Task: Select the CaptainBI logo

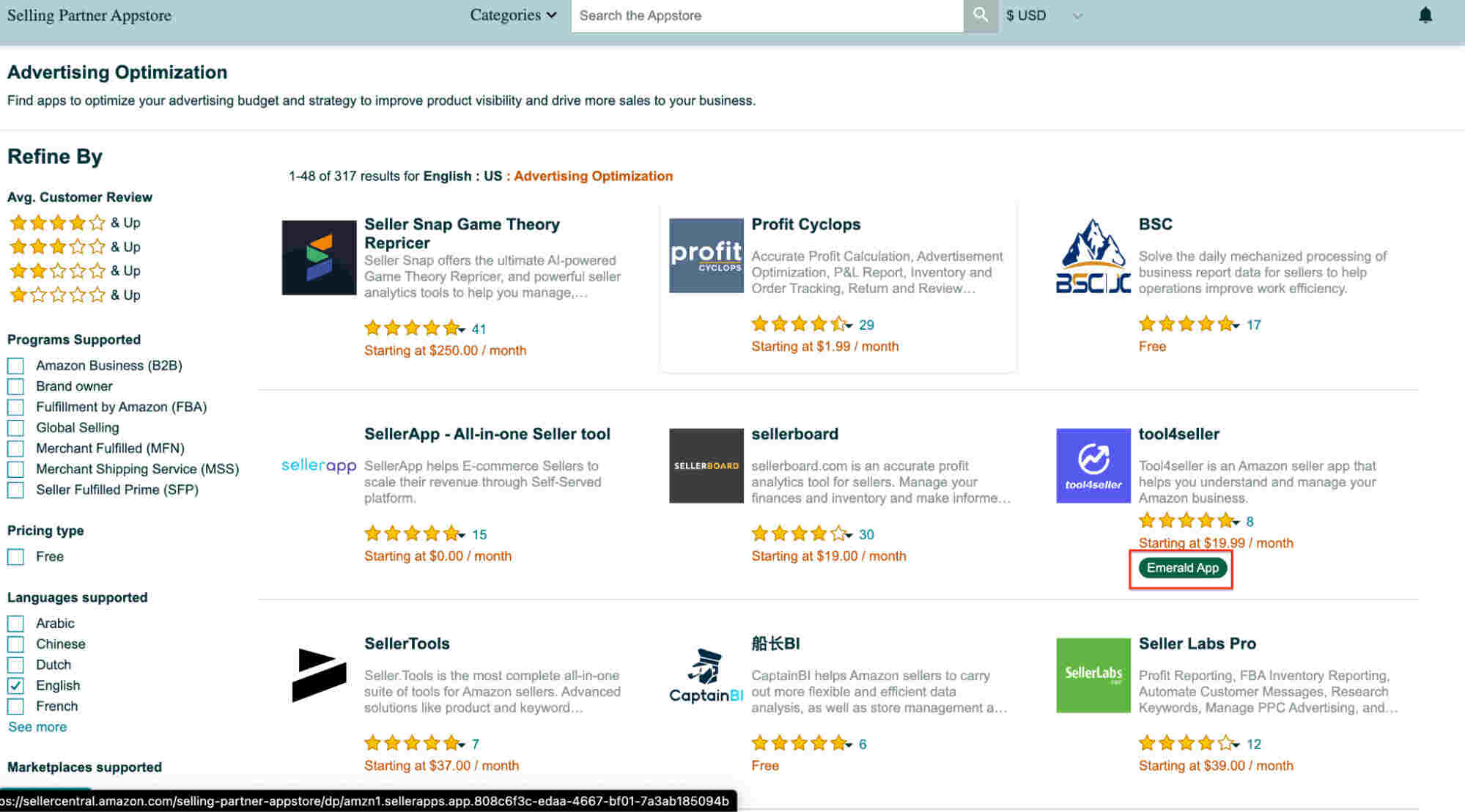Action: click(x=705, y=676)
